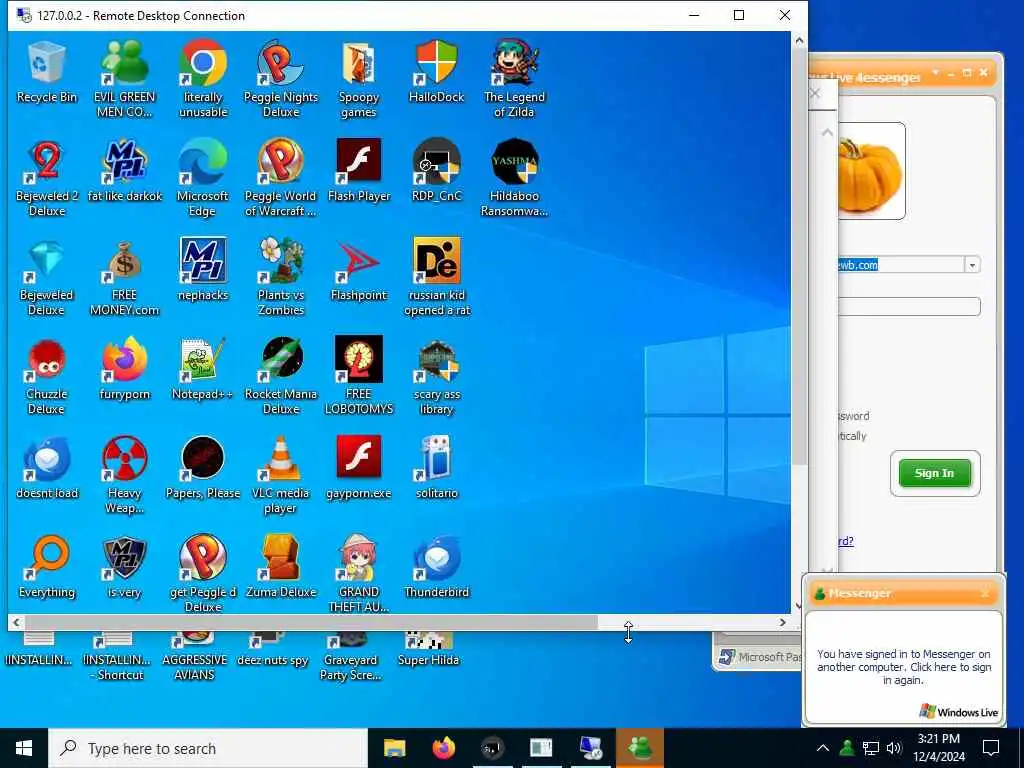Open the Windows Start menu
The width and height of the screenshot is (1024, 768).
[24, 748]
